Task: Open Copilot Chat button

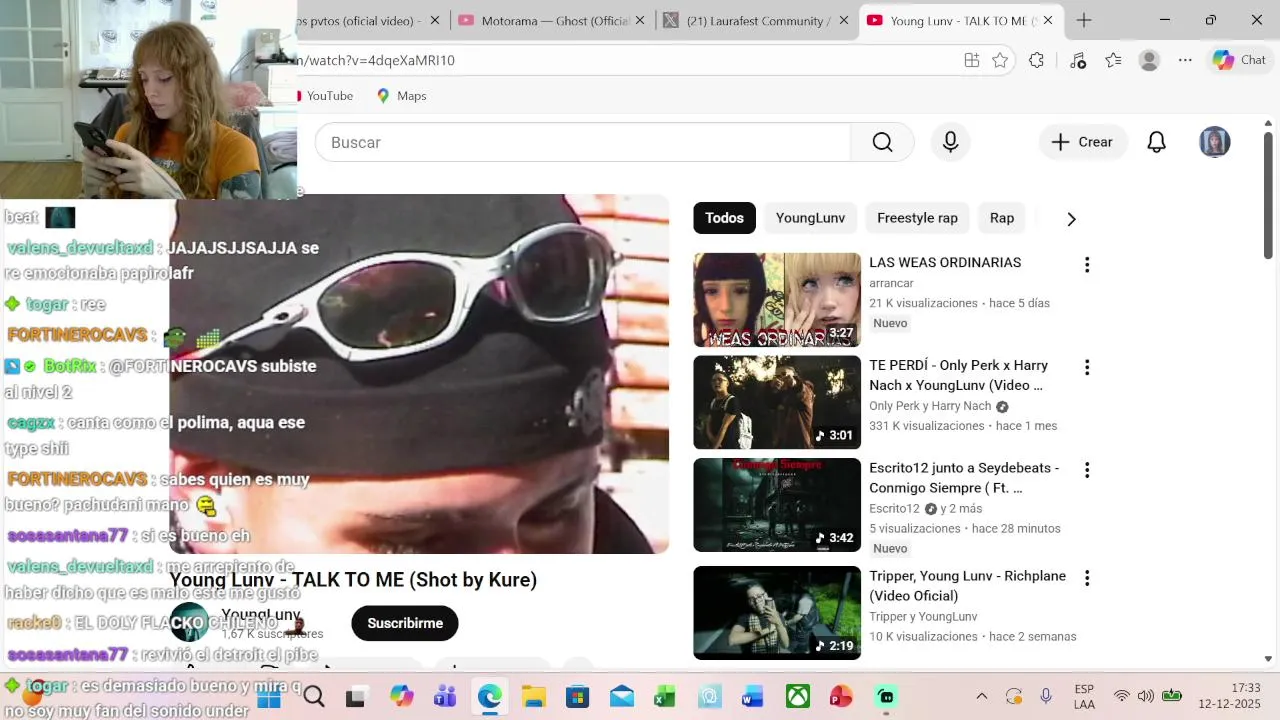Action: 1239,60
